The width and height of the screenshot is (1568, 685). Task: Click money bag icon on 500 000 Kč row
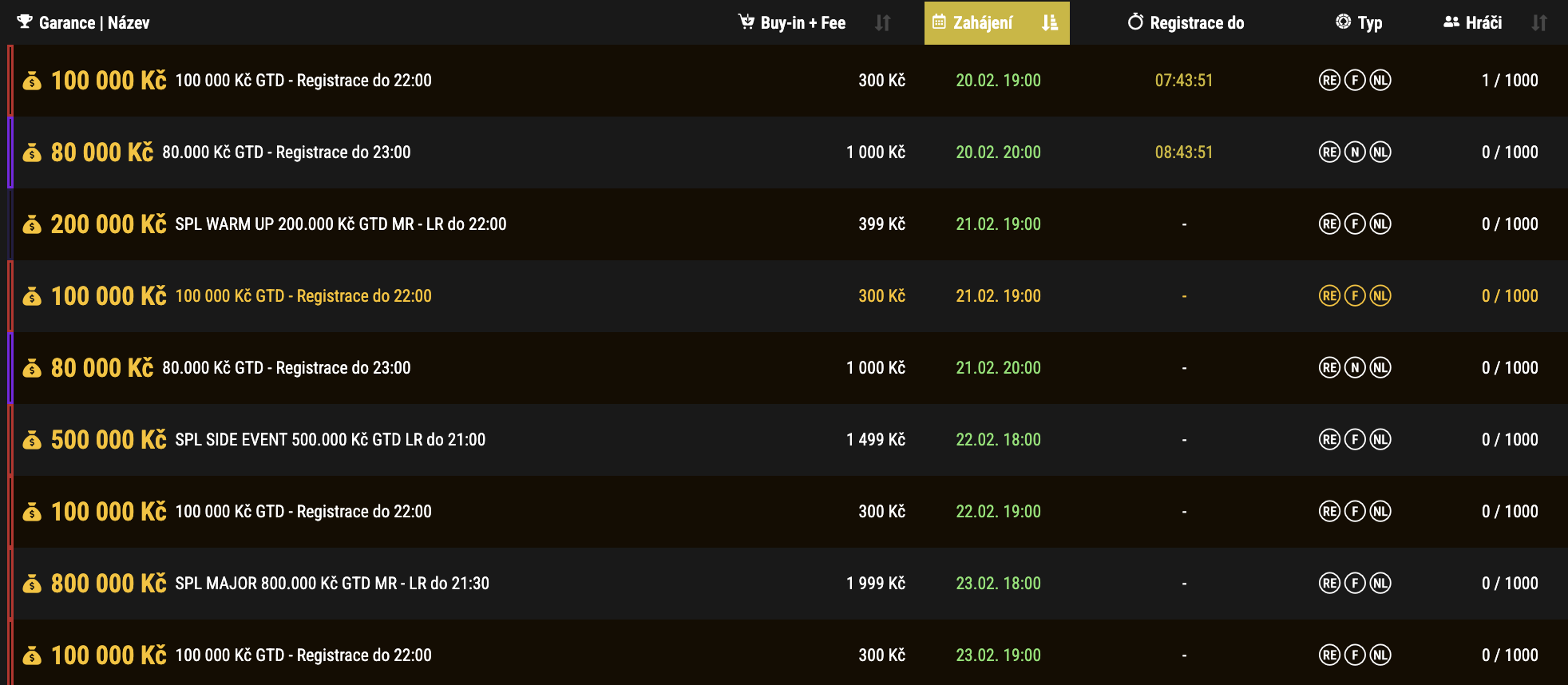[32, 440]
